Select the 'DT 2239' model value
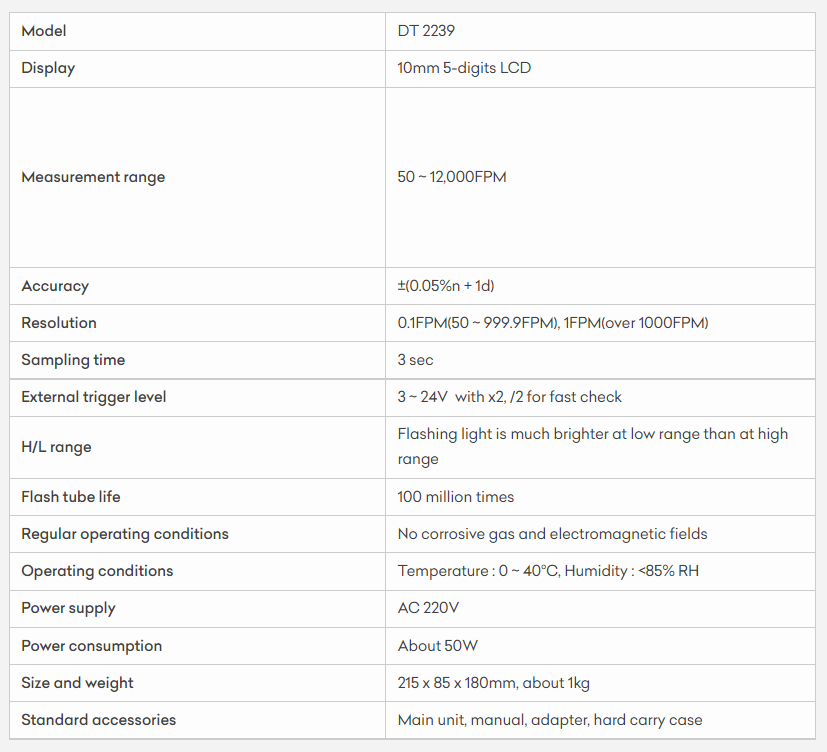This screenshot has width=827, height=752. point(427,31)
